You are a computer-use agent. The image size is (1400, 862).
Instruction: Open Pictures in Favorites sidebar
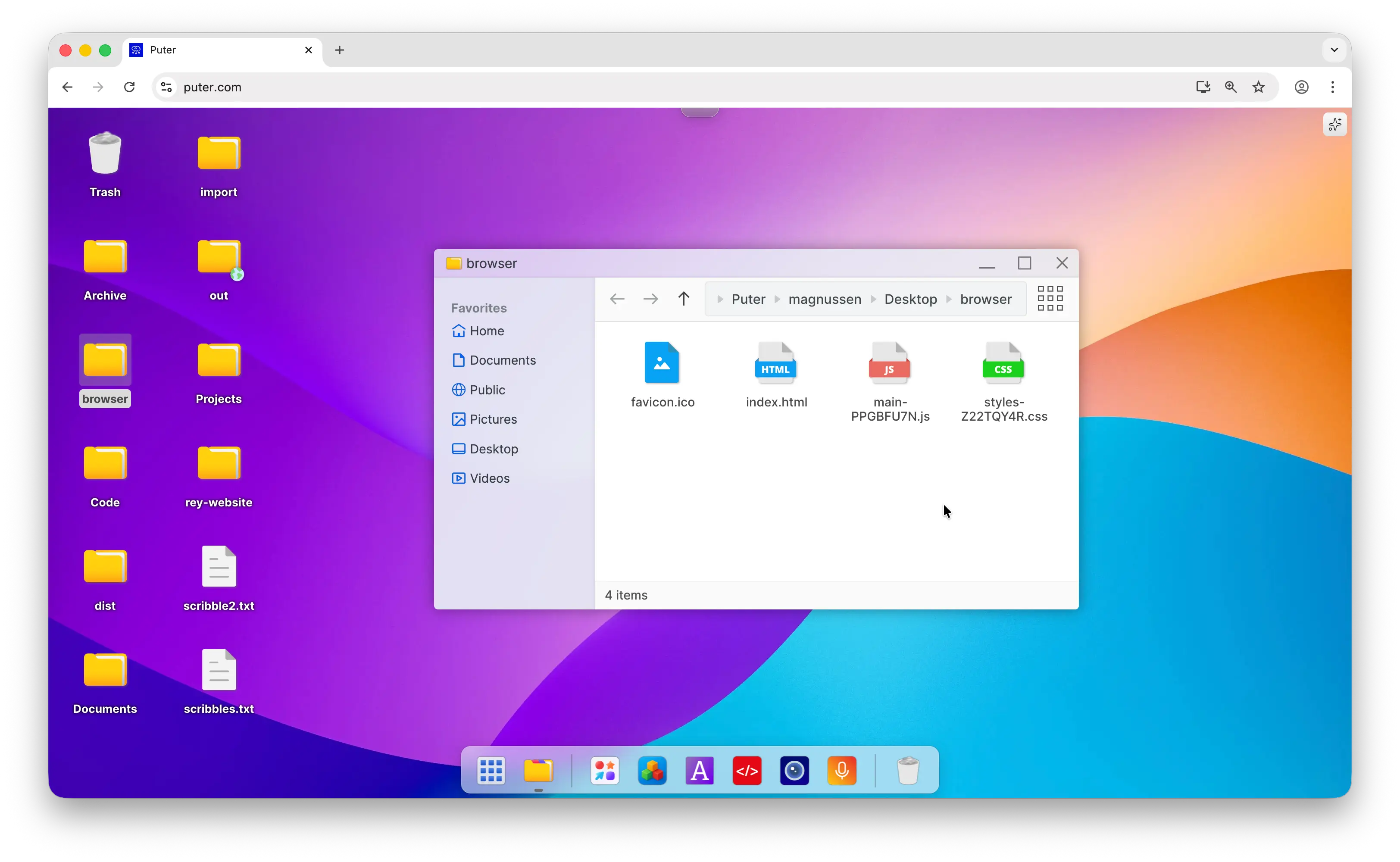[x=493, y=419]
